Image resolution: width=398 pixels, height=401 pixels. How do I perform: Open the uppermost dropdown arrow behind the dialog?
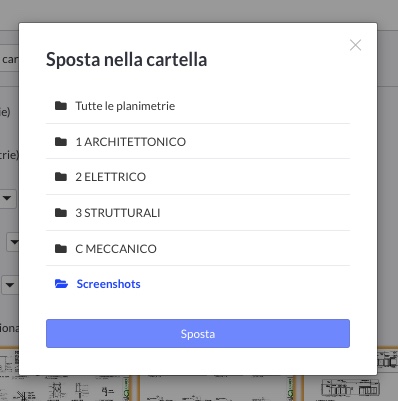tap(7, 198)
